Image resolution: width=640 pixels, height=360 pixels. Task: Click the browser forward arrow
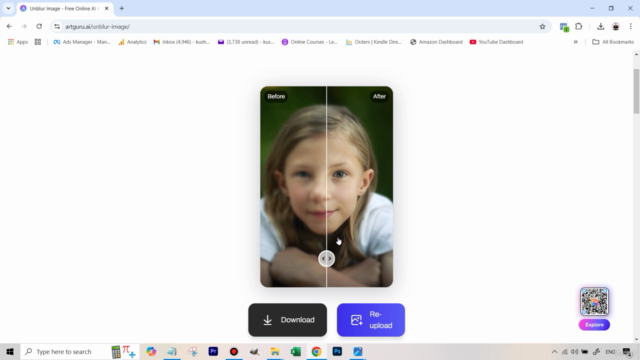[24, 27]
